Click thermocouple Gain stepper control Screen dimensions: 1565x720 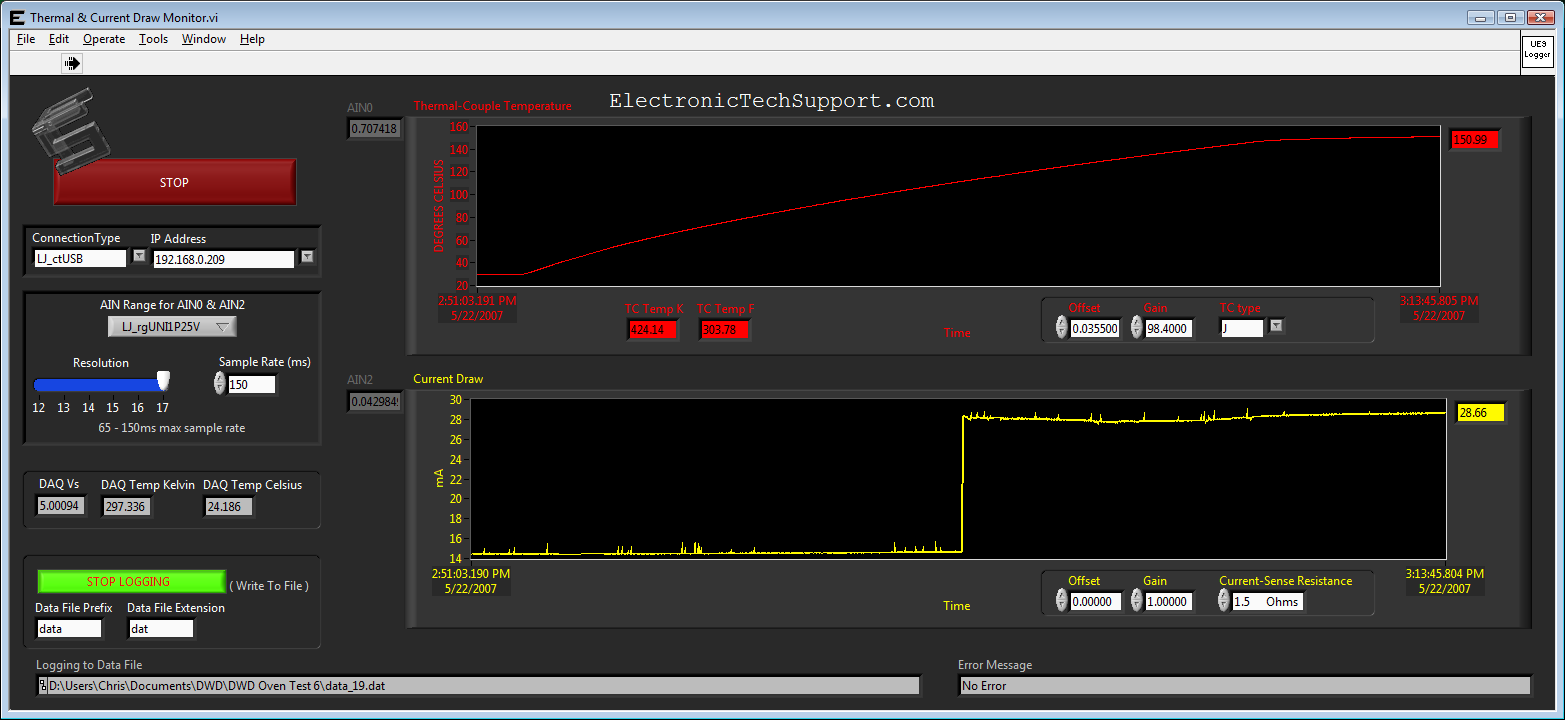pos(1137,327)
